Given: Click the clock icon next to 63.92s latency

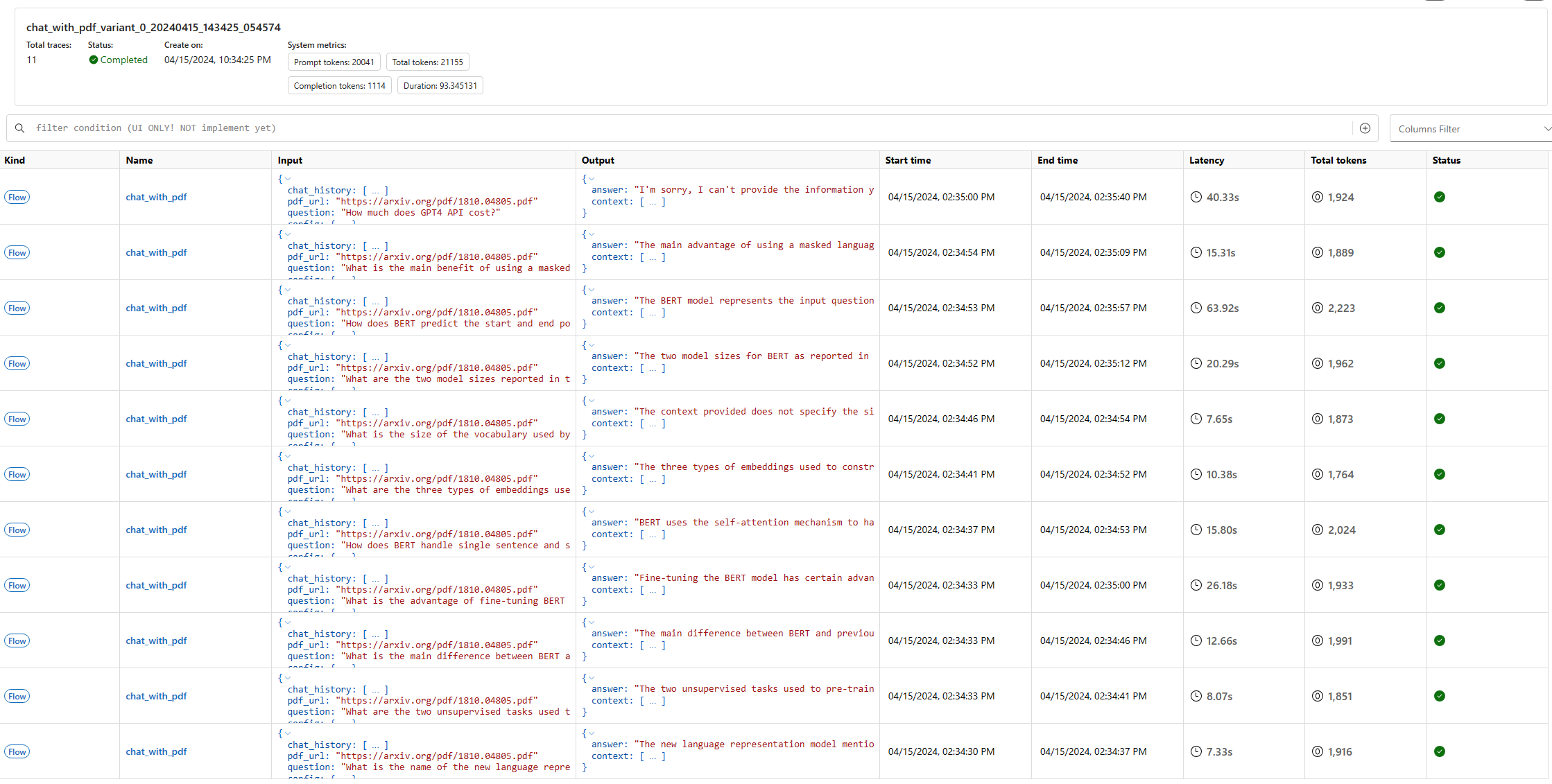Looking at the screenshot, I should (x=1196, y=308).
